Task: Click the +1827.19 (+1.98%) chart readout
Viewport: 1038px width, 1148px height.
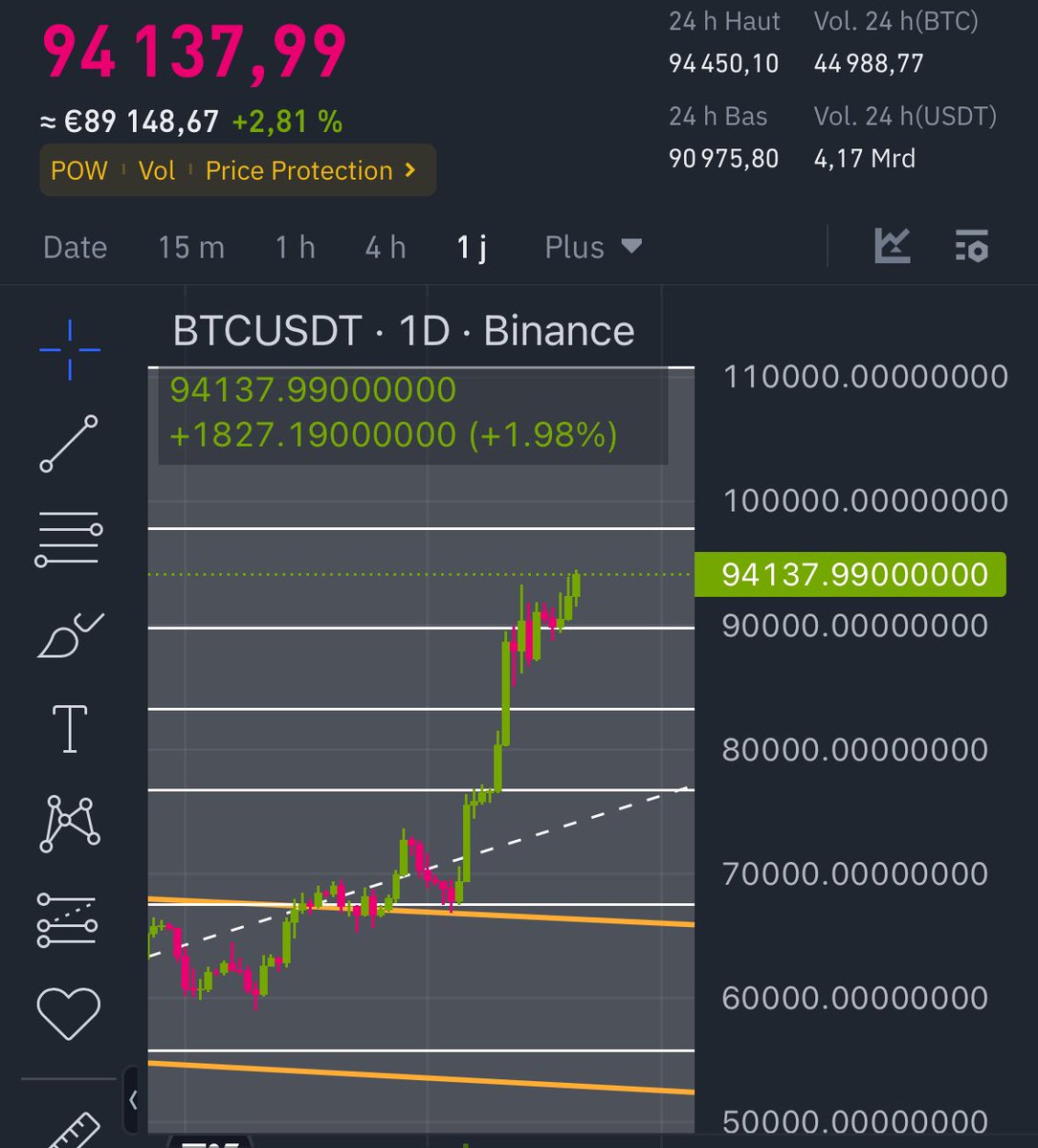Action: coord(393,435)
